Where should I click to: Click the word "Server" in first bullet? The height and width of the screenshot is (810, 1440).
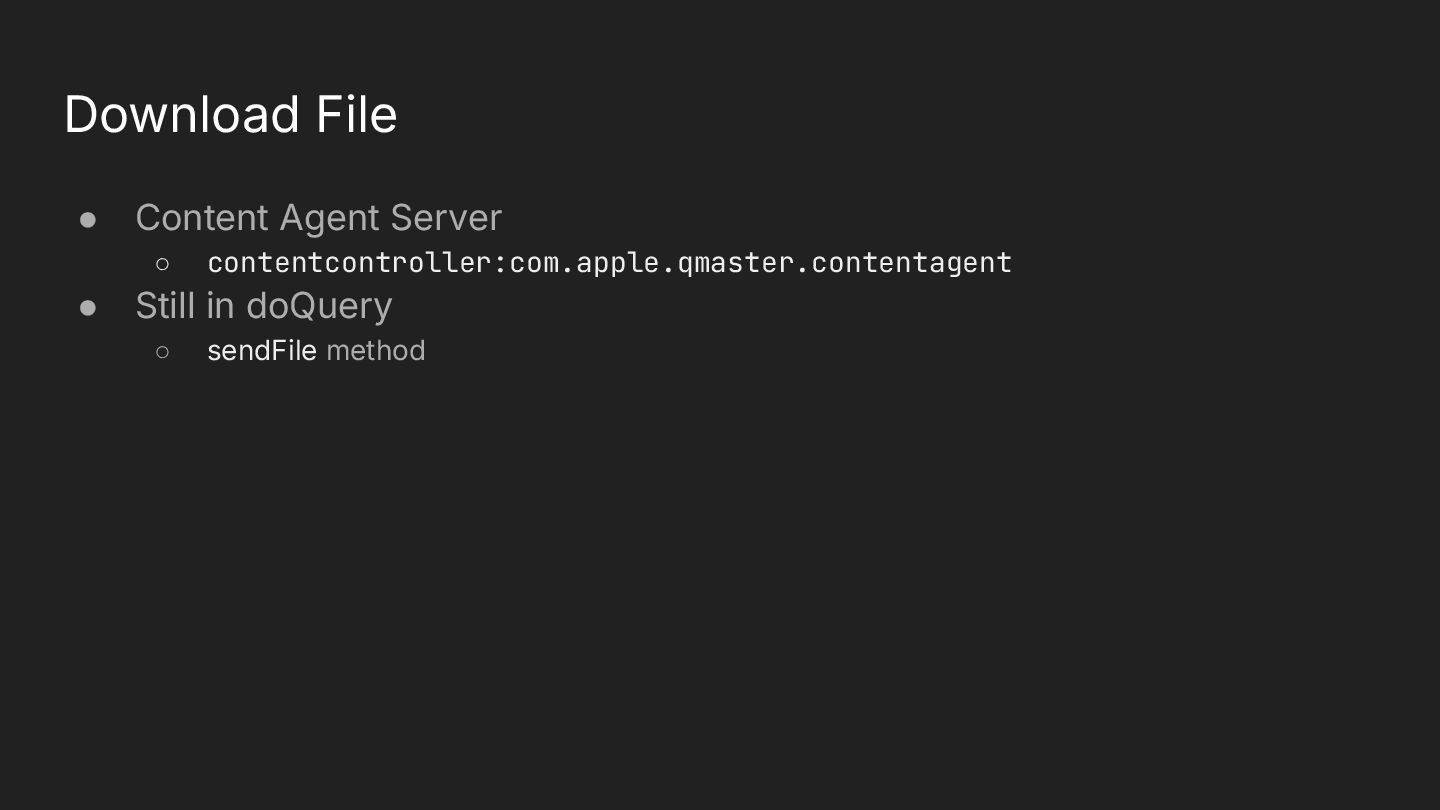(x=446, y=218)
